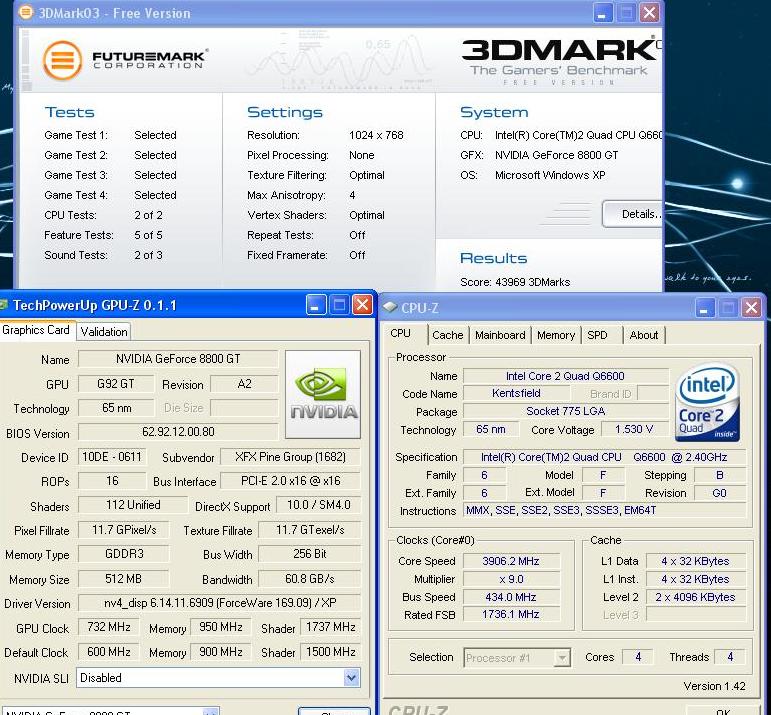Viewport: 771px width, 715px height.
Task: Click the CPU-Z title bar icon
Action: click(x=390, y=307)
